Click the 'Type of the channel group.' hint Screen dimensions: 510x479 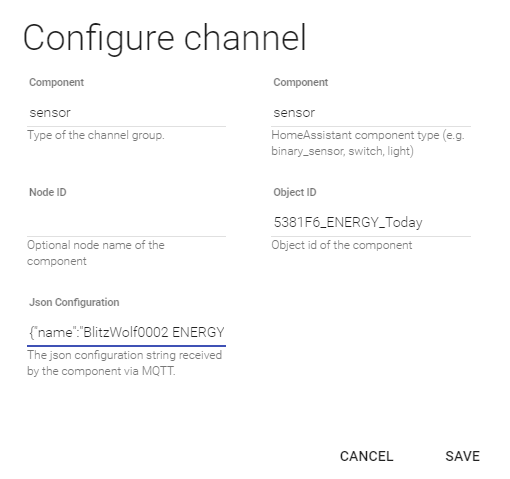pos(96,135)
